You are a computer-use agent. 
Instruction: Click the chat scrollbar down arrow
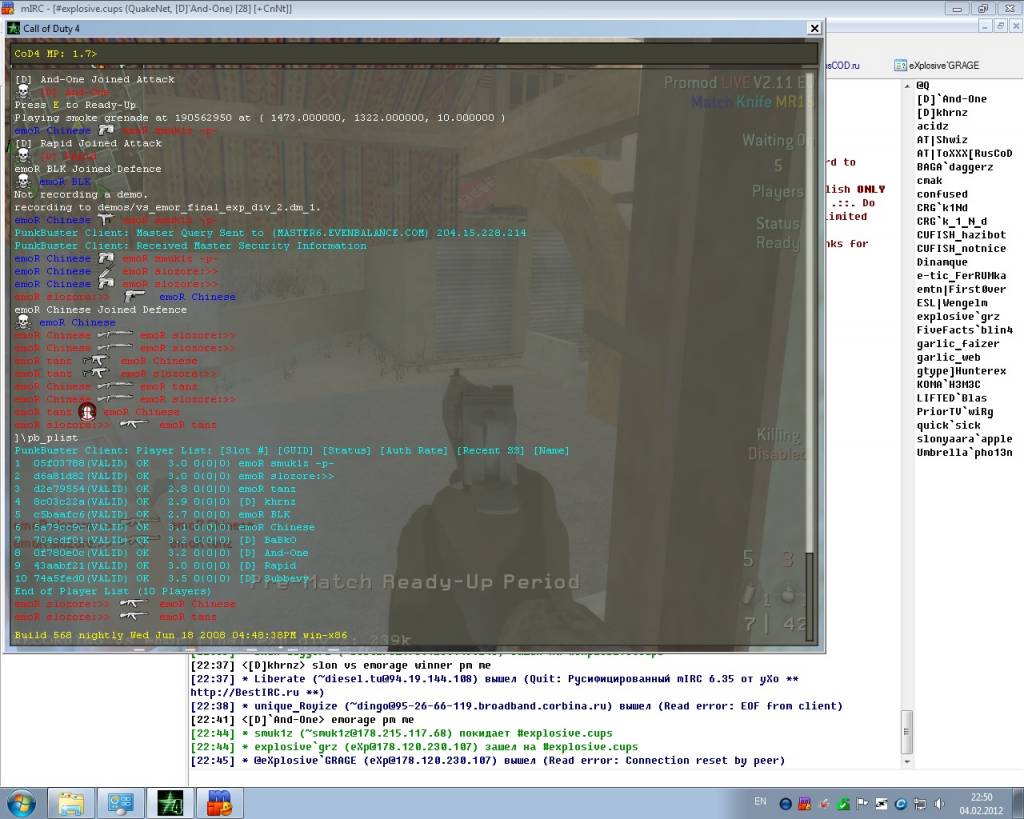(x=907, y=762)
